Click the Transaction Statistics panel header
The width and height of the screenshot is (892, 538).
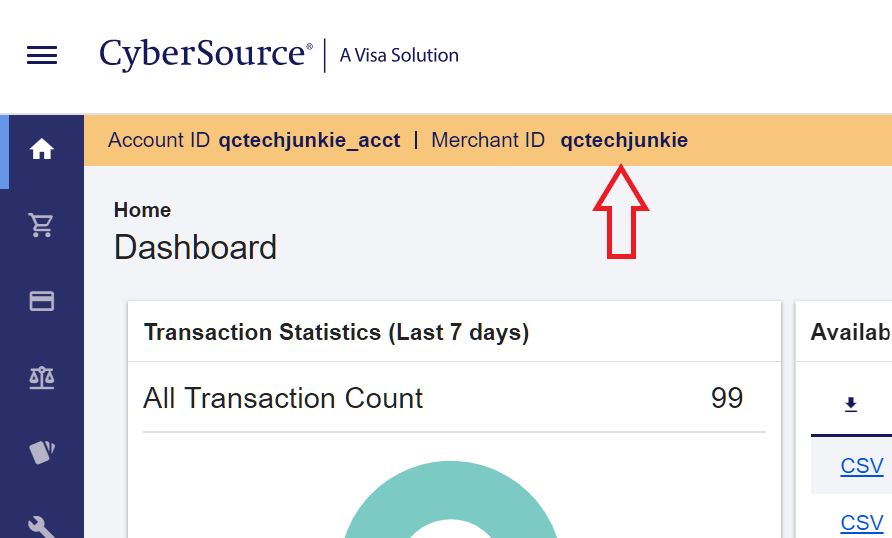(336, 332)
